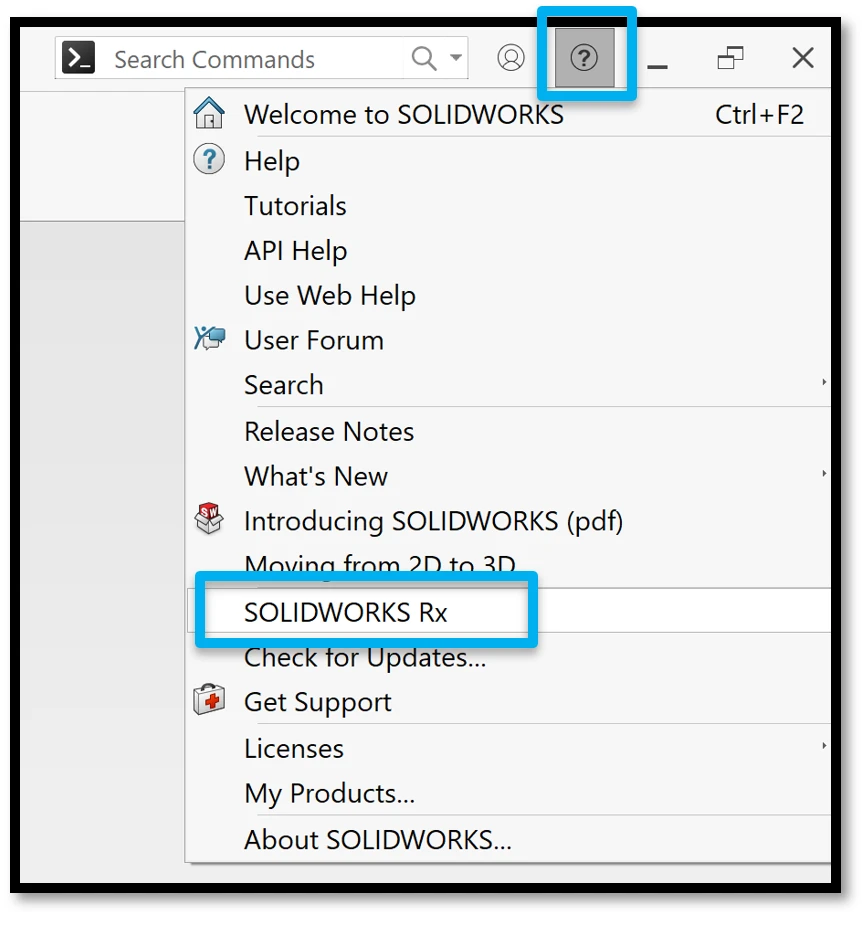The image size is (862, 925).
Task: Click the Get Support first-aid icon
Action: point(209,701)
